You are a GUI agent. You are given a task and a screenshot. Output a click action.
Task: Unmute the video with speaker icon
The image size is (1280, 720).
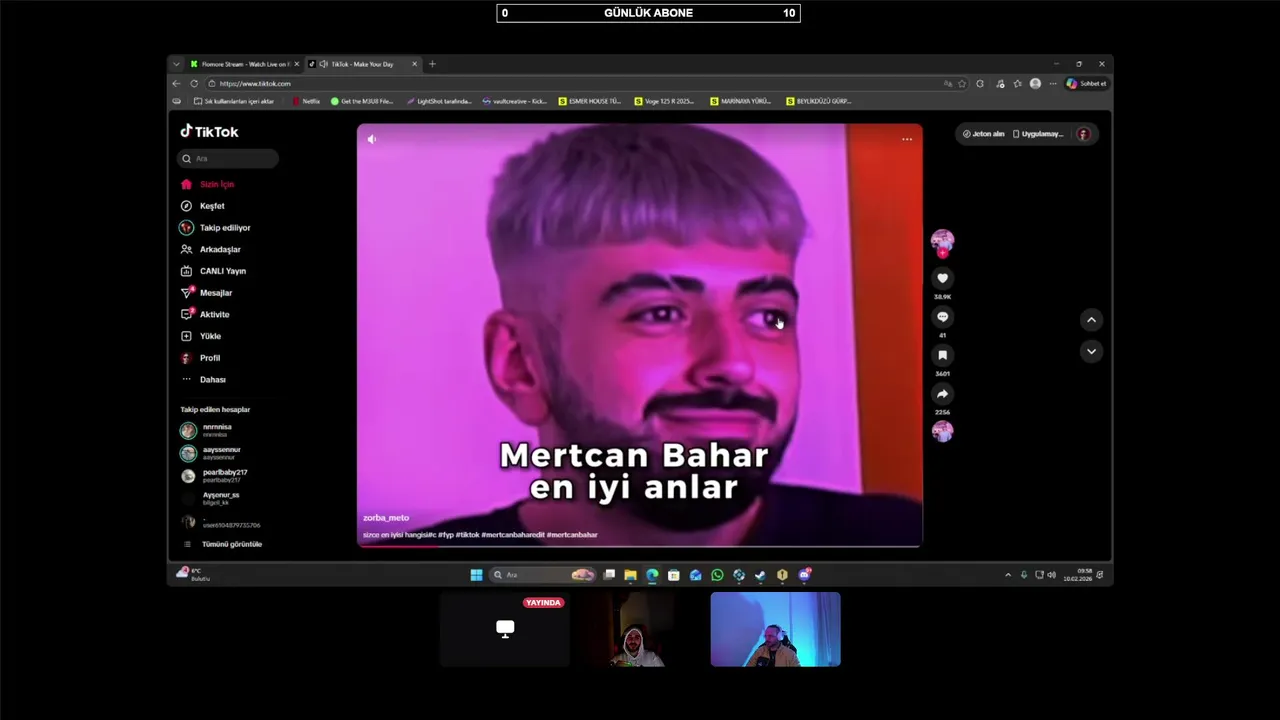372,139
